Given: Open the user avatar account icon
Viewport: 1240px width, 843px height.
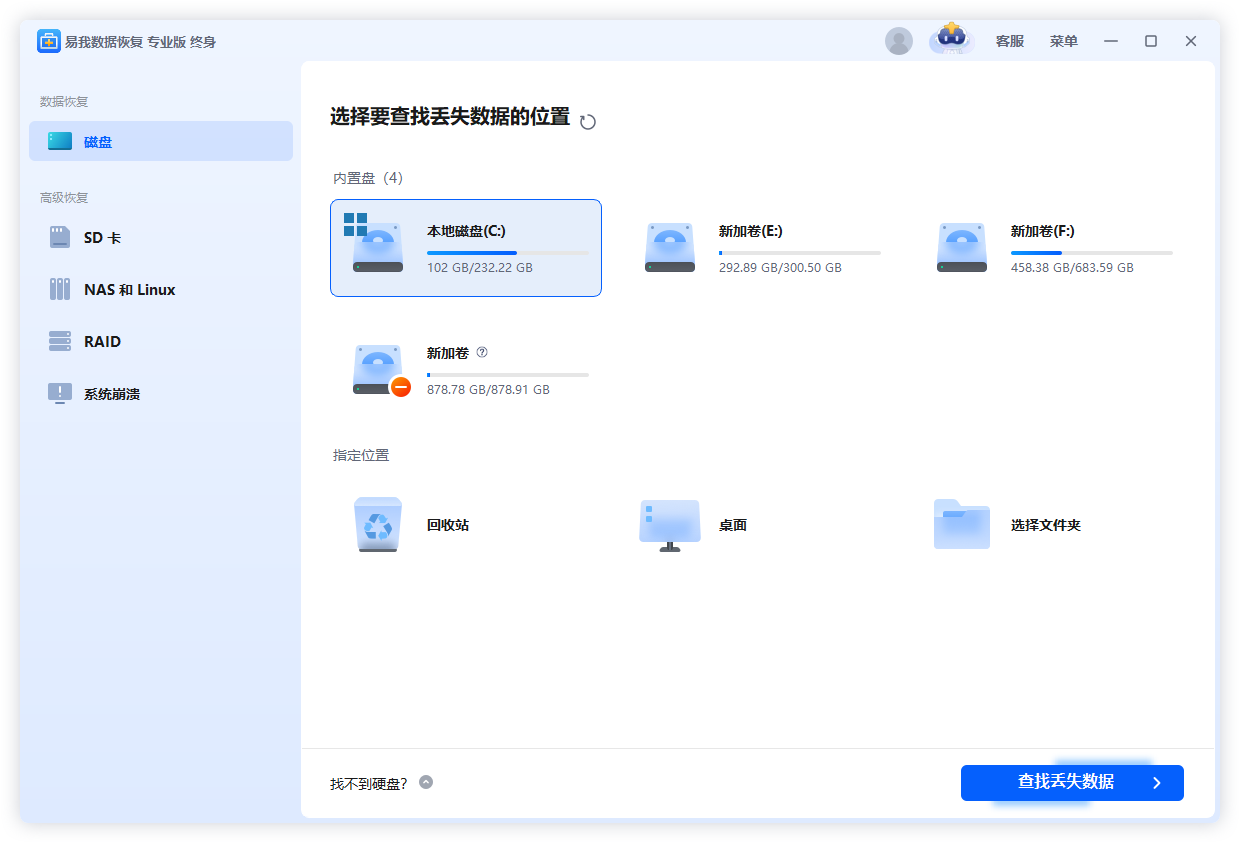Looking at the screenshot, I should 899,40.
